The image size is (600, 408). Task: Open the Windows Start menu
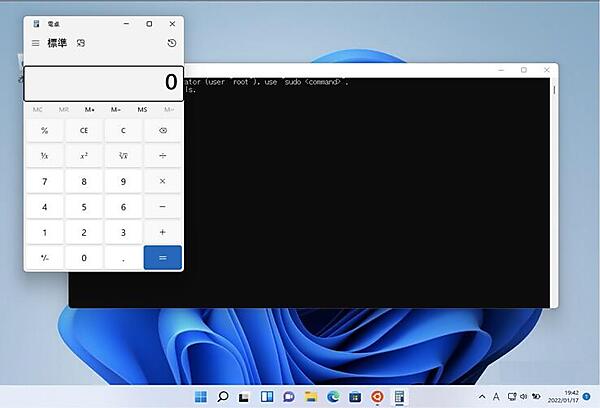[201, 397]
